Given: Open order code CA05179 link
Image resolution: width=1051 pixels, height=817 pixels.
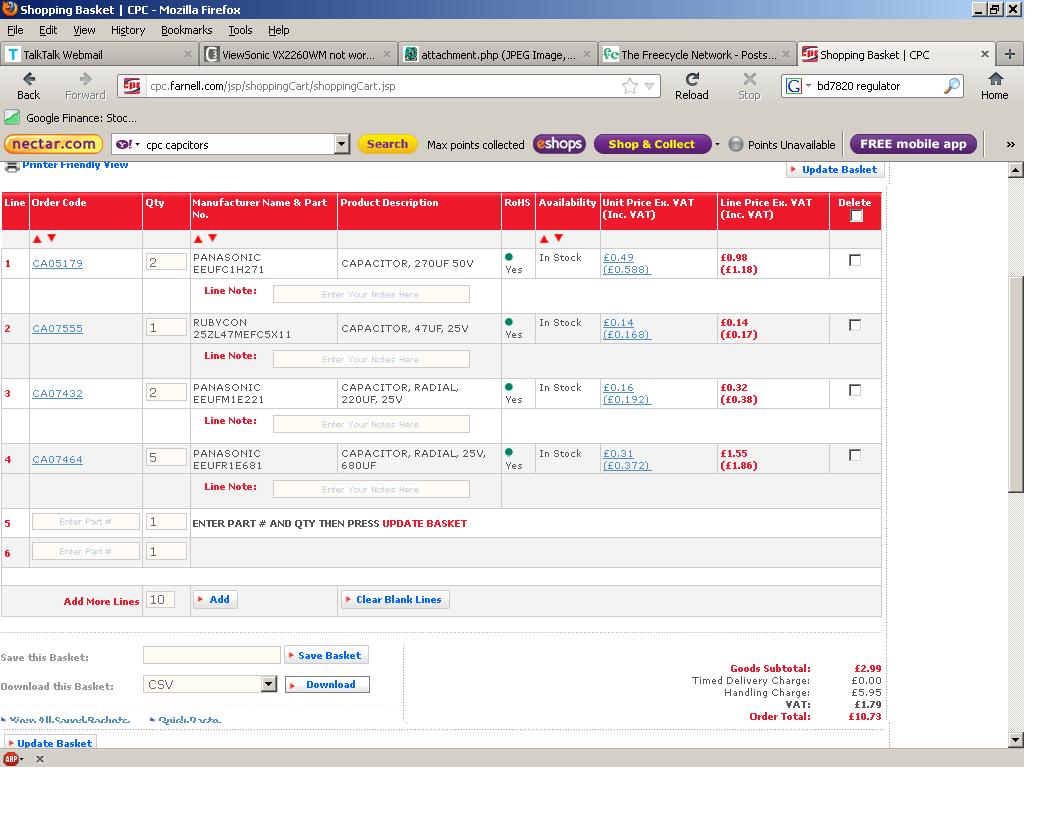Looking at the screenshot, I should tap(58, 263).
